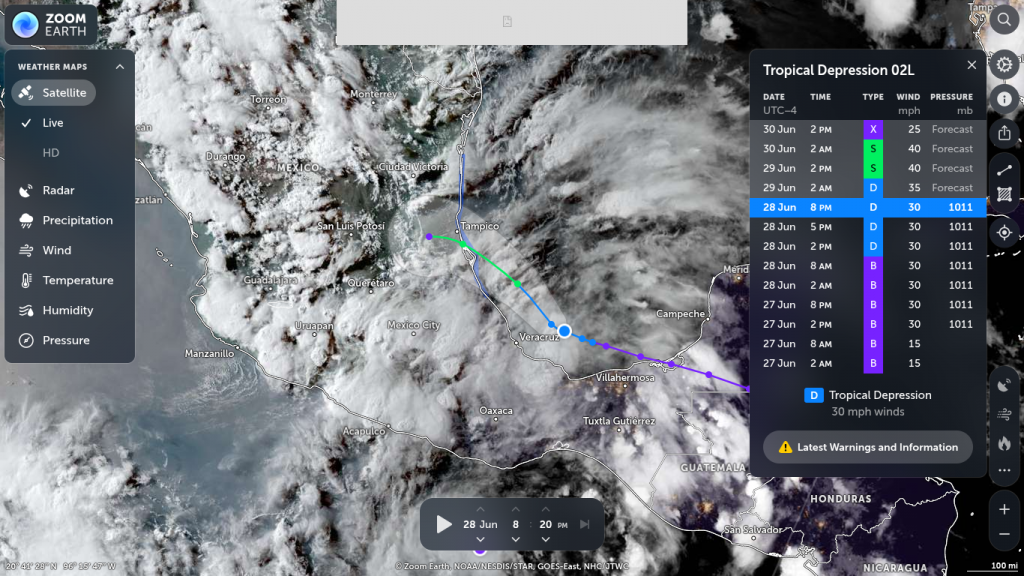The height and width of the screenshot is (576, 1024).
Task: Click the Zoom Earth logo
Action: coord(52,25)
